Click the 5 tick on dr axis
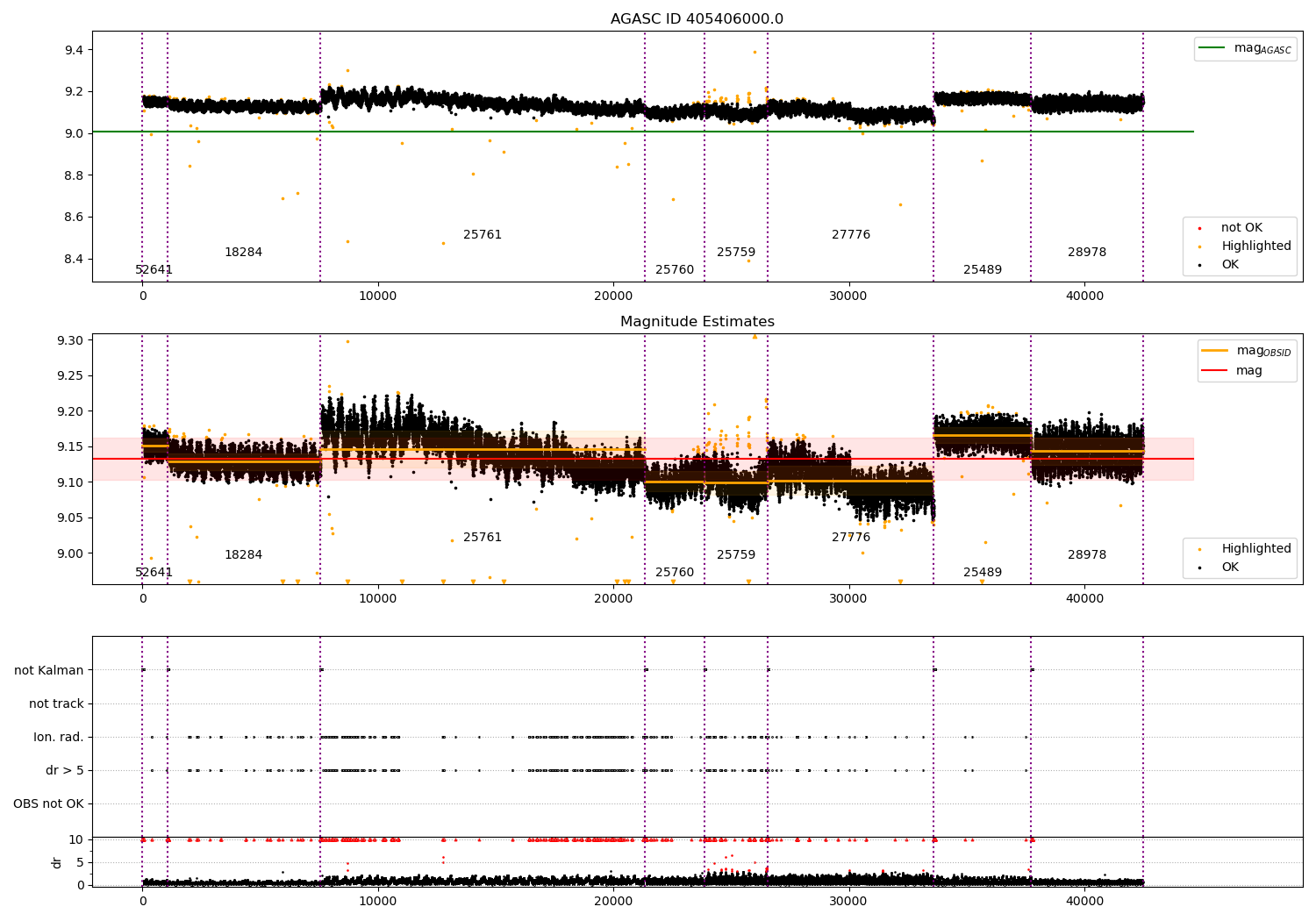The image size is (1316, 921). point(80,863)
